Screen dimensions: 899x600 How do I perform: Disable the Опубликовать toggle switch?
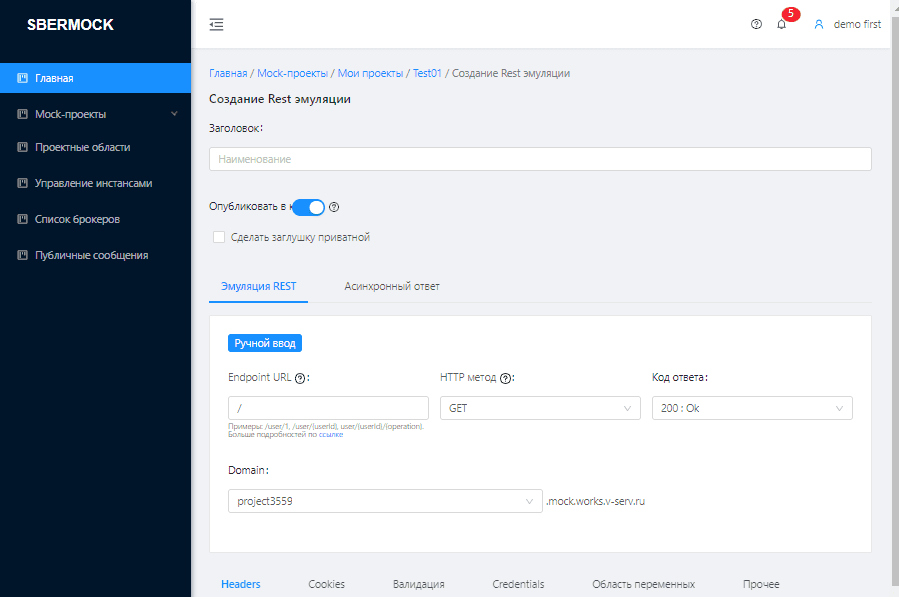coord(310,207)
